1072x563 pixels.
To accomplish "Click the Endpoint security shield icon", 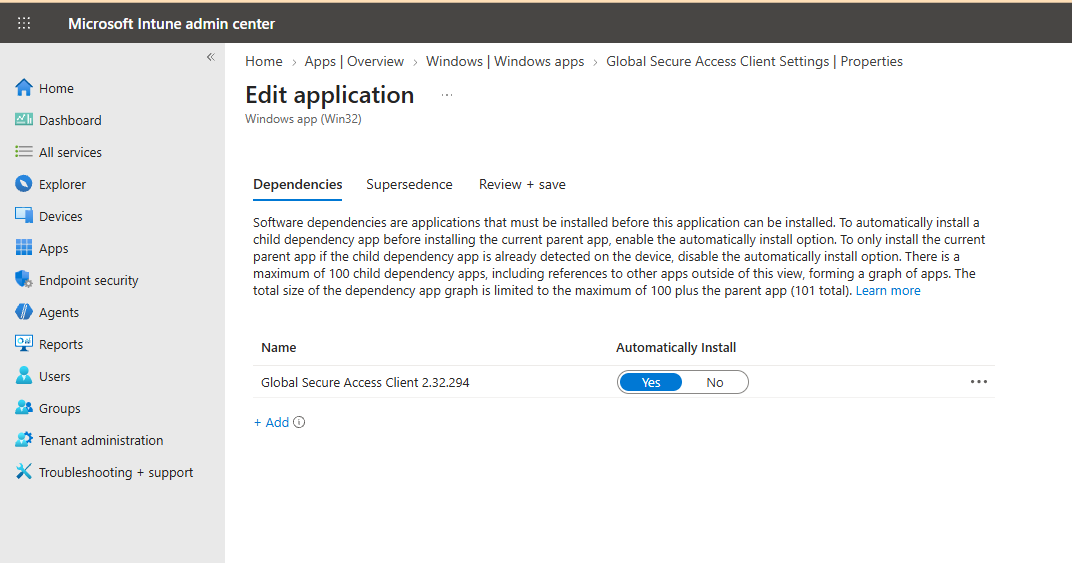I will point(24,279).
